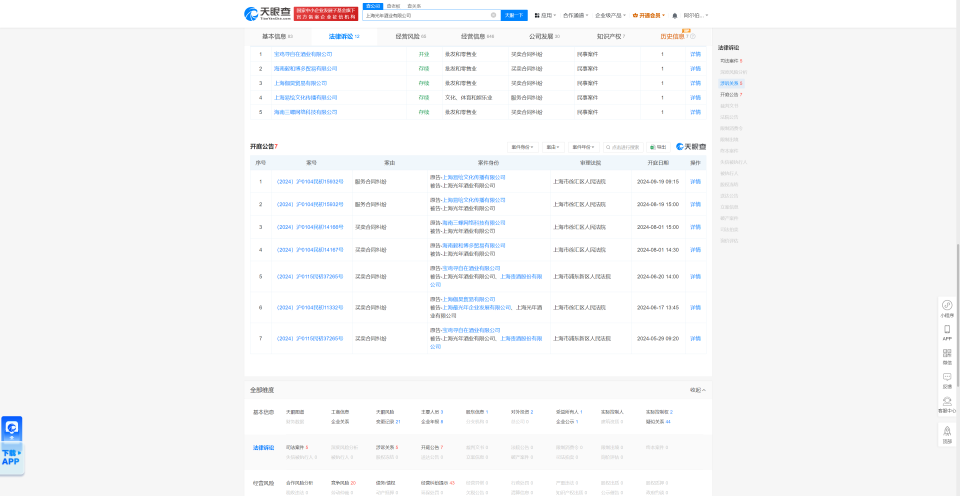The width and height of the screenshot is (960, 496).
Task: Switch to the 历史信息 tab
Action: pos(672,37)
